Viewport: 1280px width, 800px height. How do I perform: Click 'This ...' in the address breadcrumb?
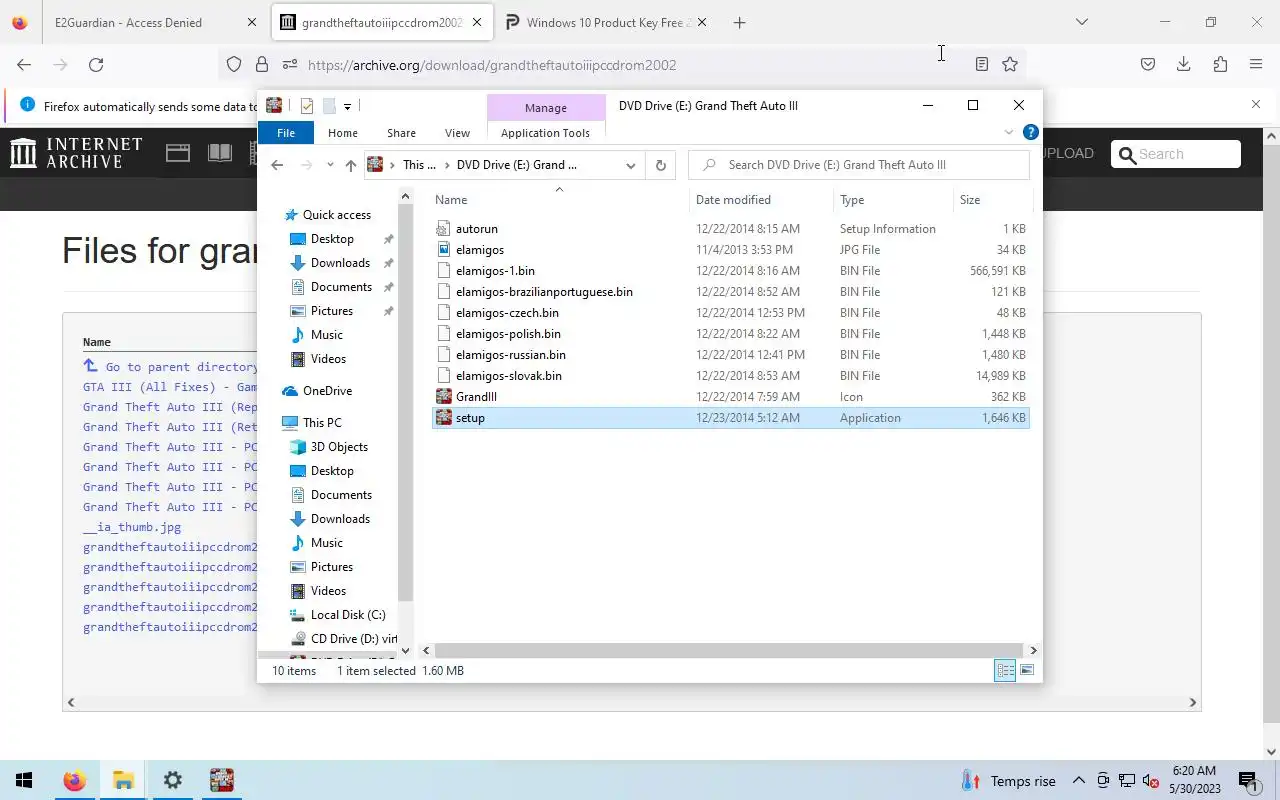coord(419,165)
